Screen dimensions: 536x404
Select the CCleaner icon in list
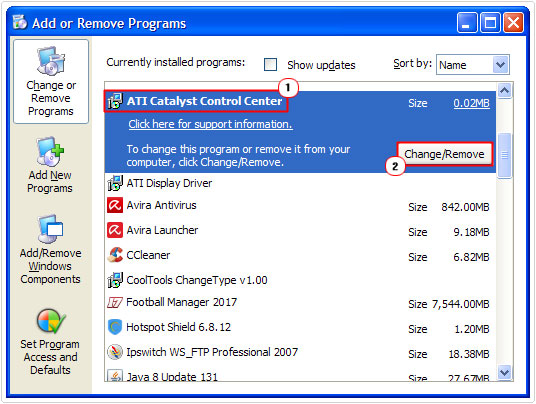coord(115,255)
